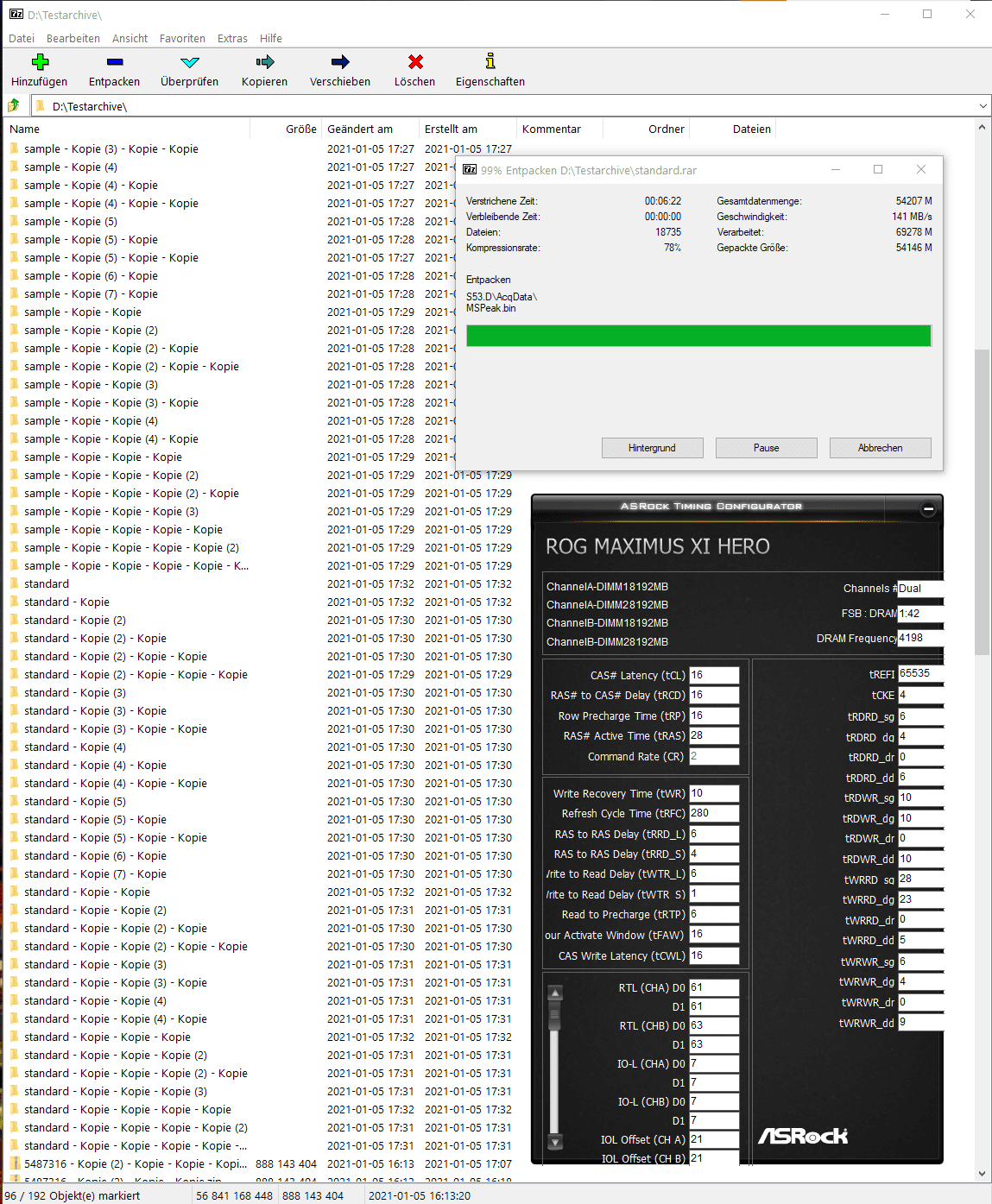Click folder icon of 'standard'
Screen dimensions: 992x1204
[x=14, y=583]
